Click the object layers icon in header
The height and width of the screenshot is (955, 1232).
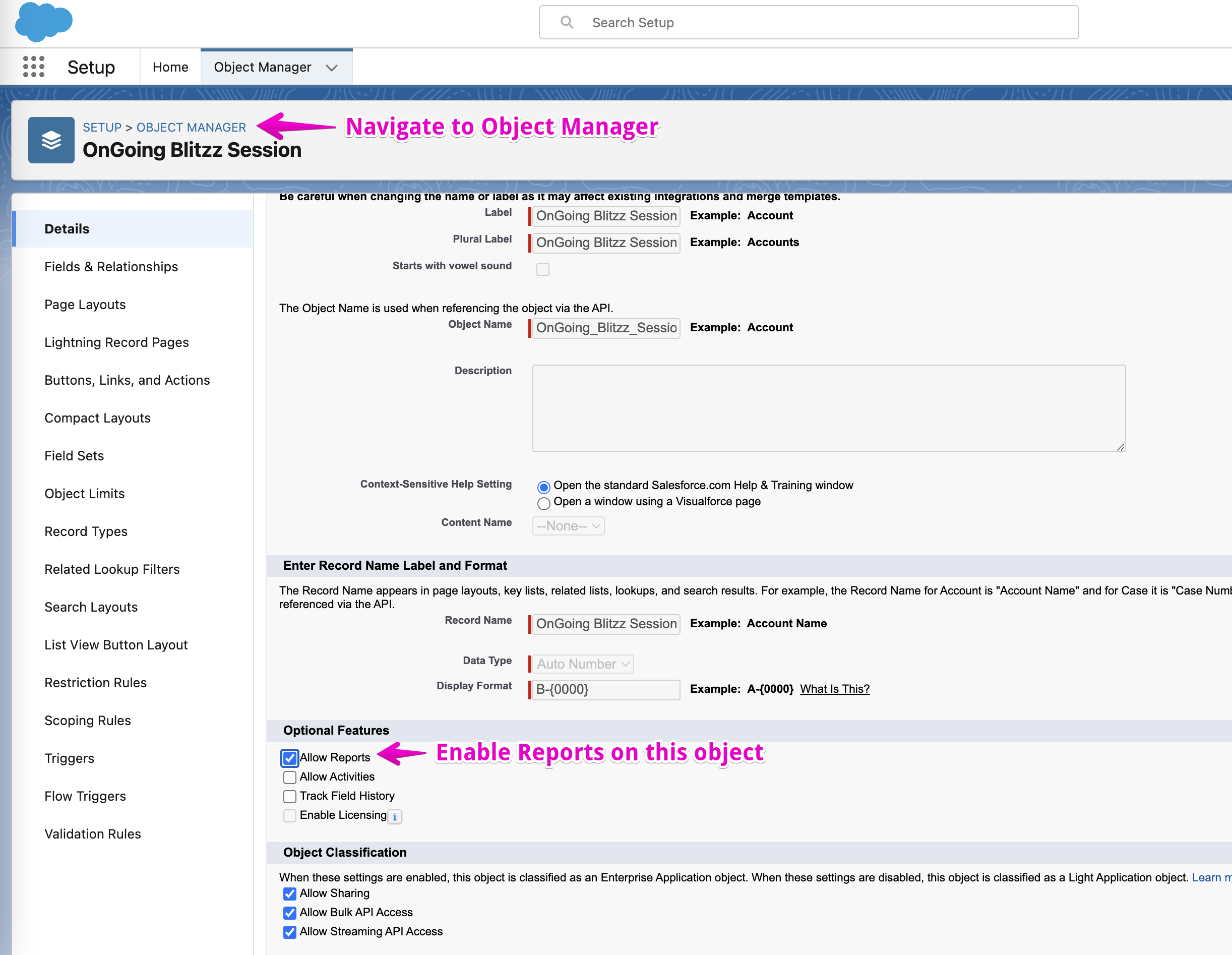point(51,140)
